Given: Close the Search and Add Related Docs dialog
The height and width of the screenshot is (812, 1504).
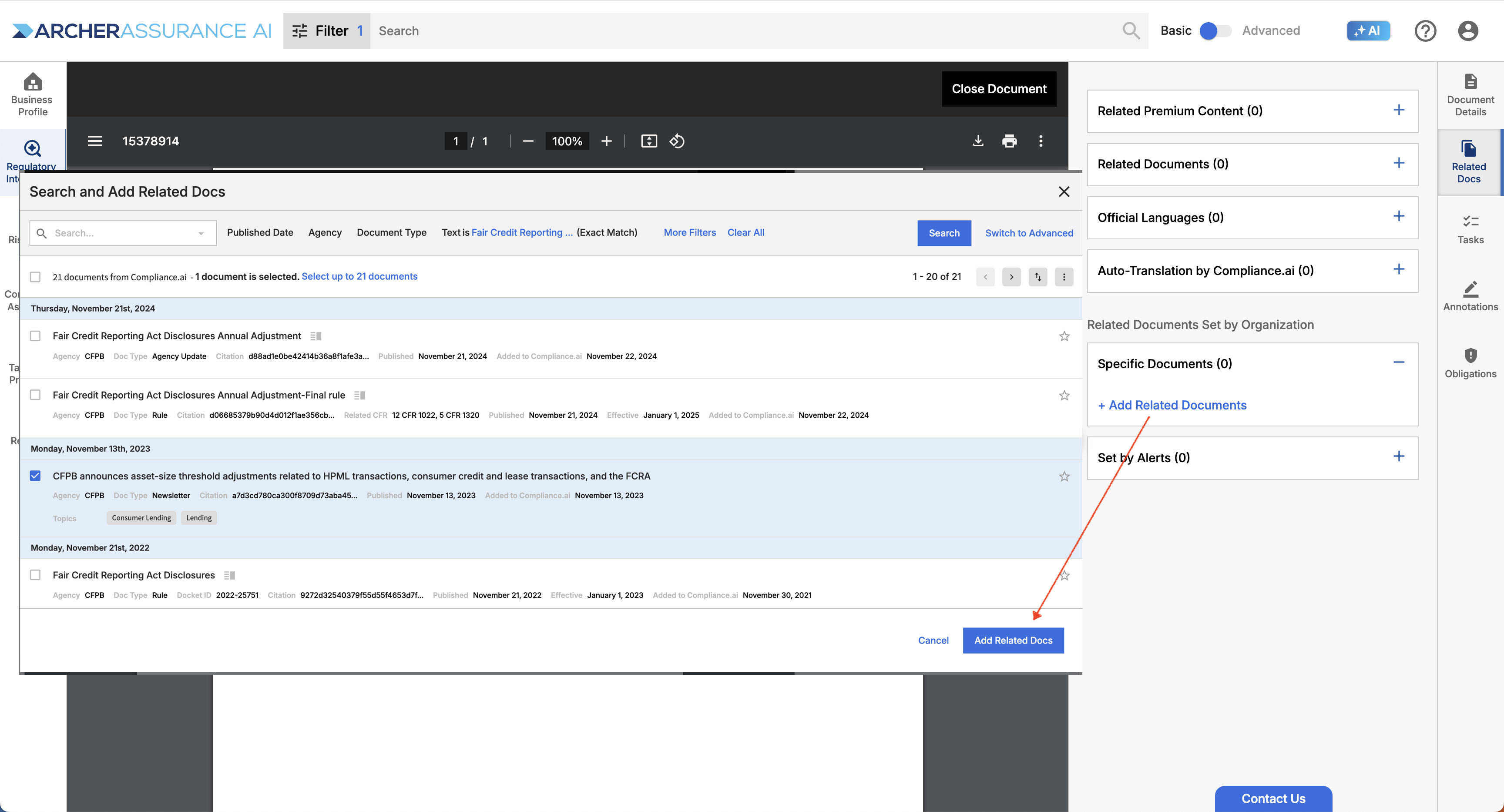Looking at the screenshot, I should [1064, 191].
